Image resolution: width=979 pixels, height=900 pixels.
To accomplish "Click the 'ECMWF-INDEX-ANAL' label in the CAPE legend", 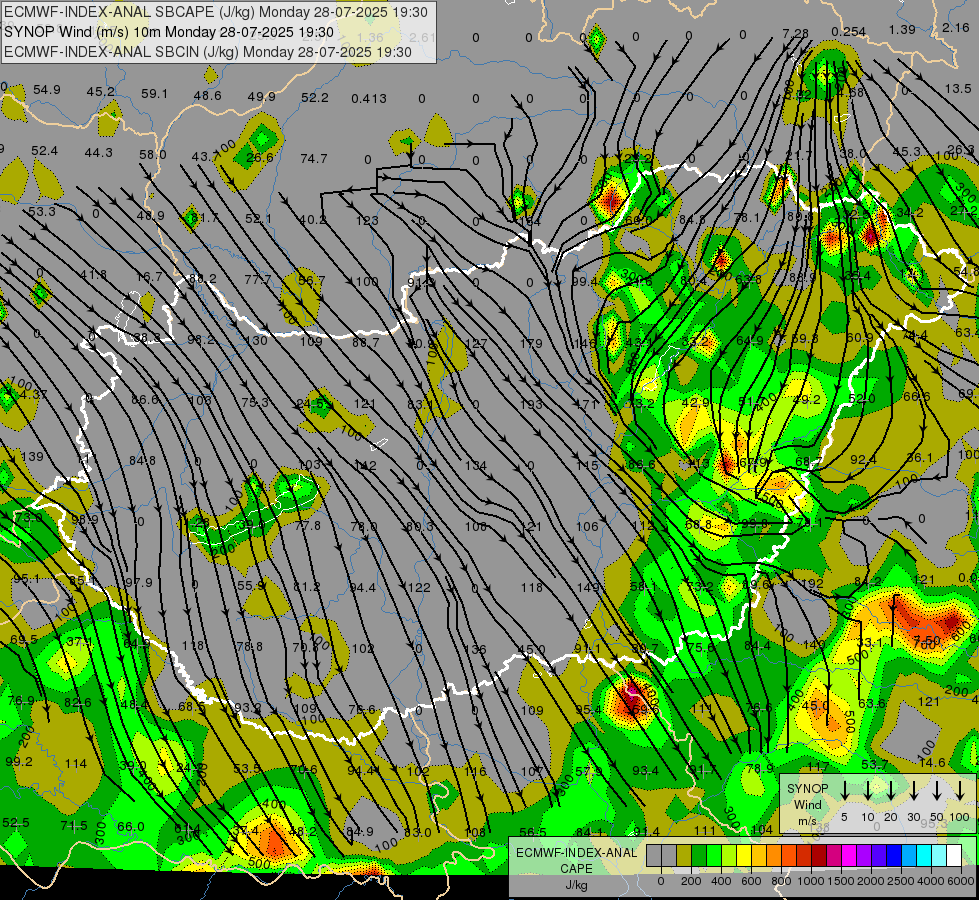I will pos(576,853).
